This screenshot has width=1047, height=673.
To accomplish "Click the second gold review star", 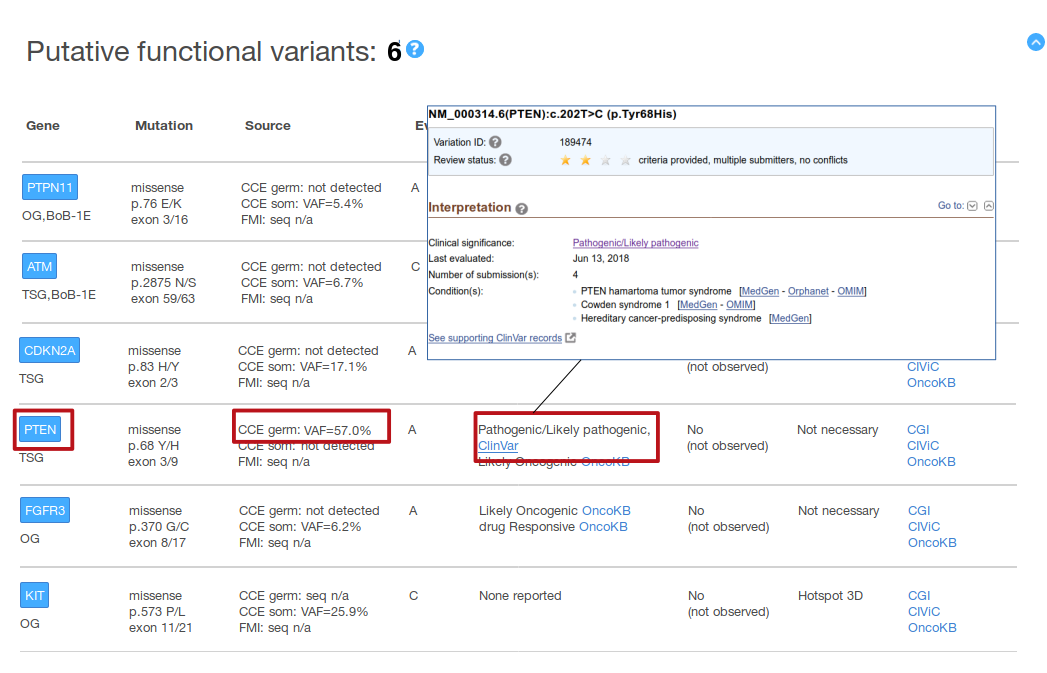I will (x=586, y=160).
